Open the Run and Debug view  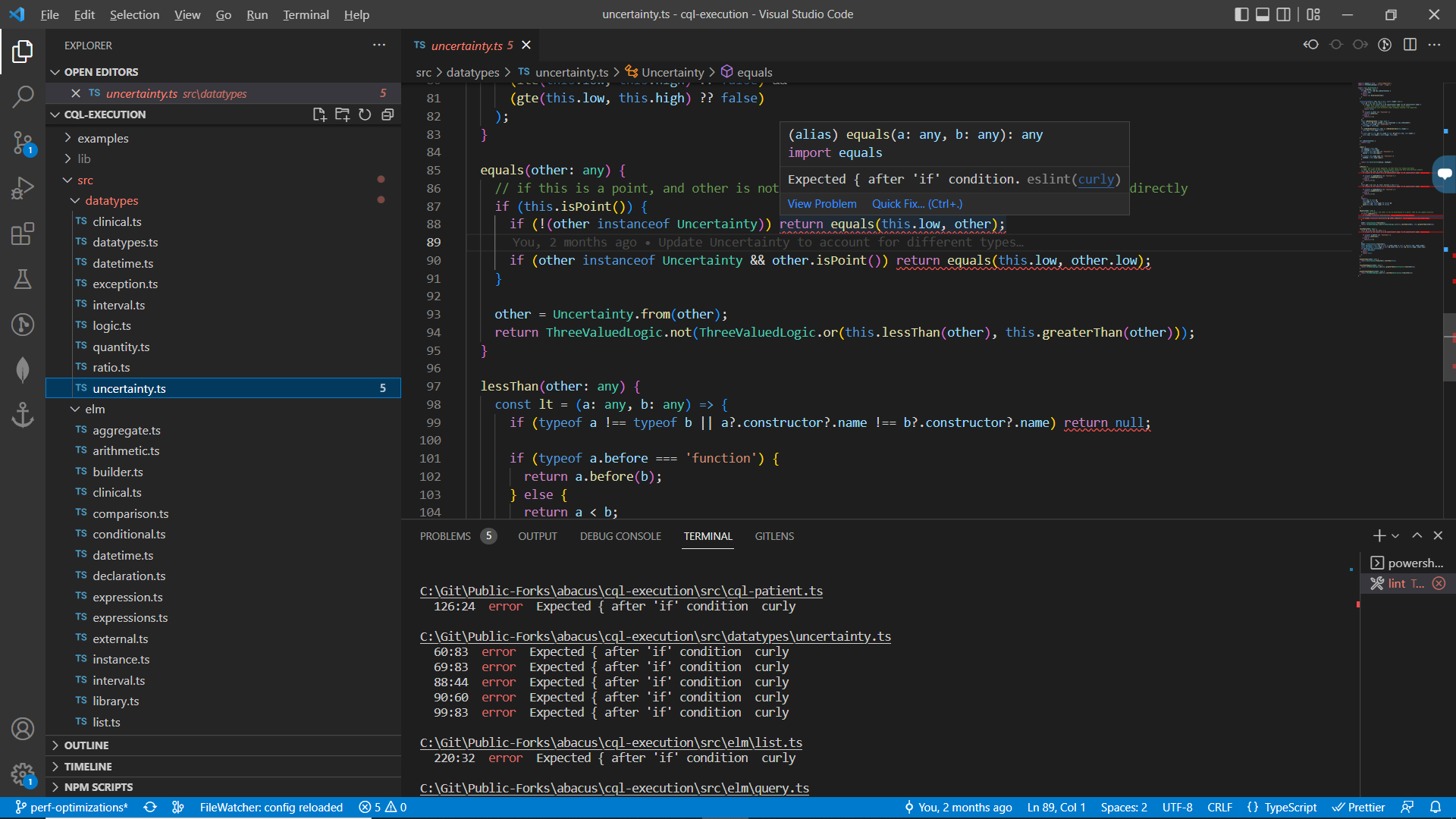click(23, 187)
